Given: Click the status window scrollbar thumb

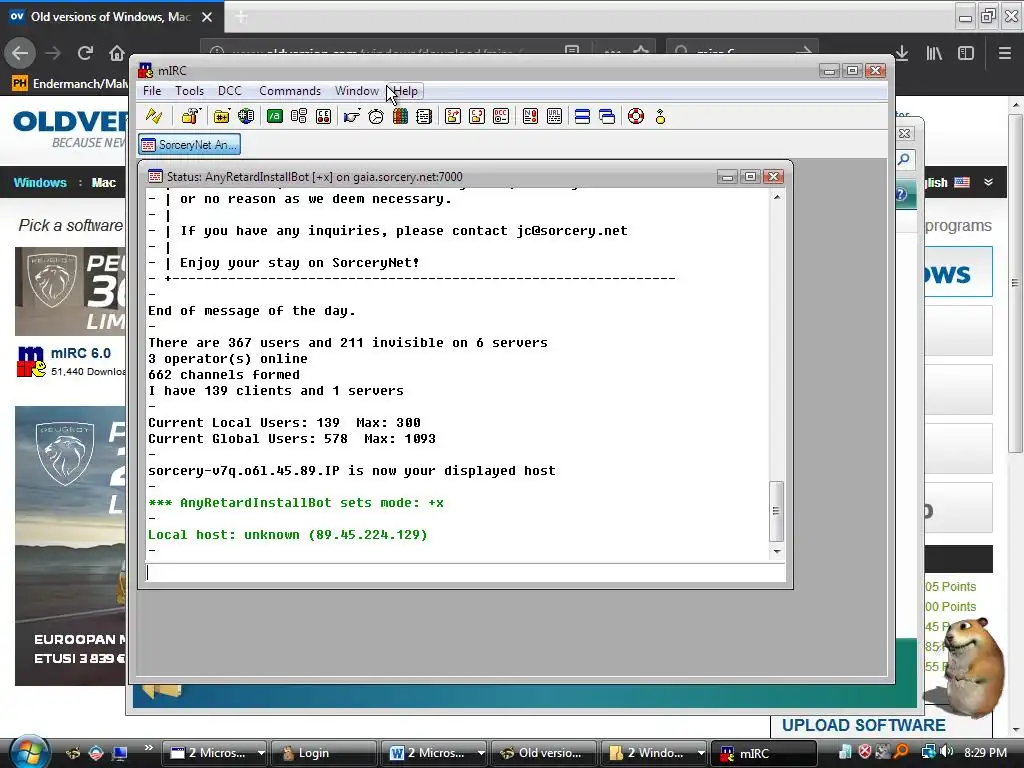Looking at the screenshot, I should coord(776,511).
